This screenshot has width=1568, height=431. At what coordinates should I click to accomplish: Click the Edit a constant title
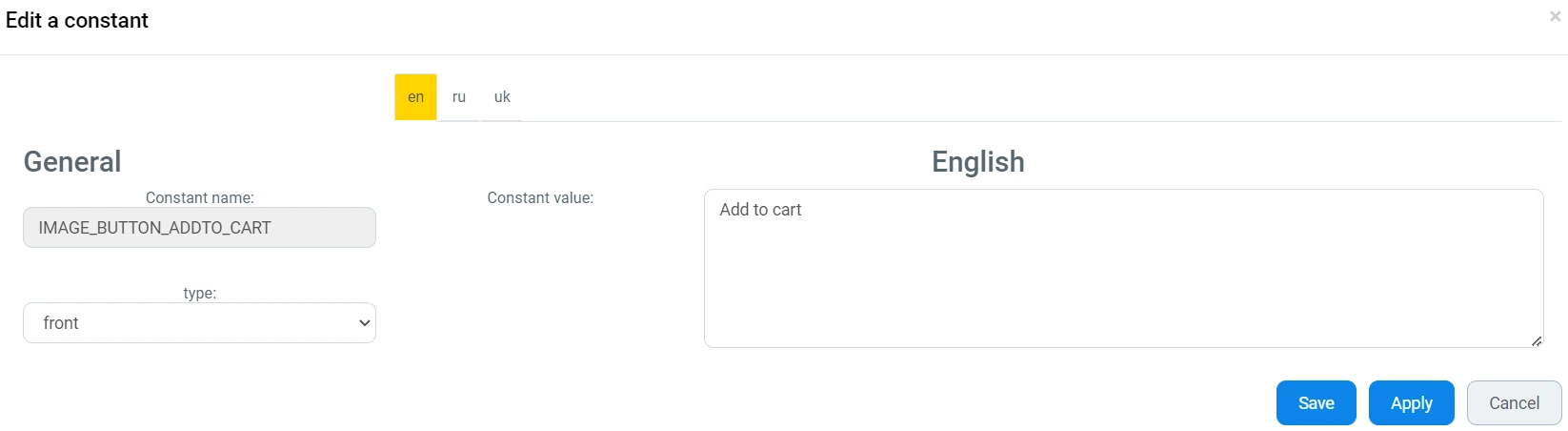77,21
